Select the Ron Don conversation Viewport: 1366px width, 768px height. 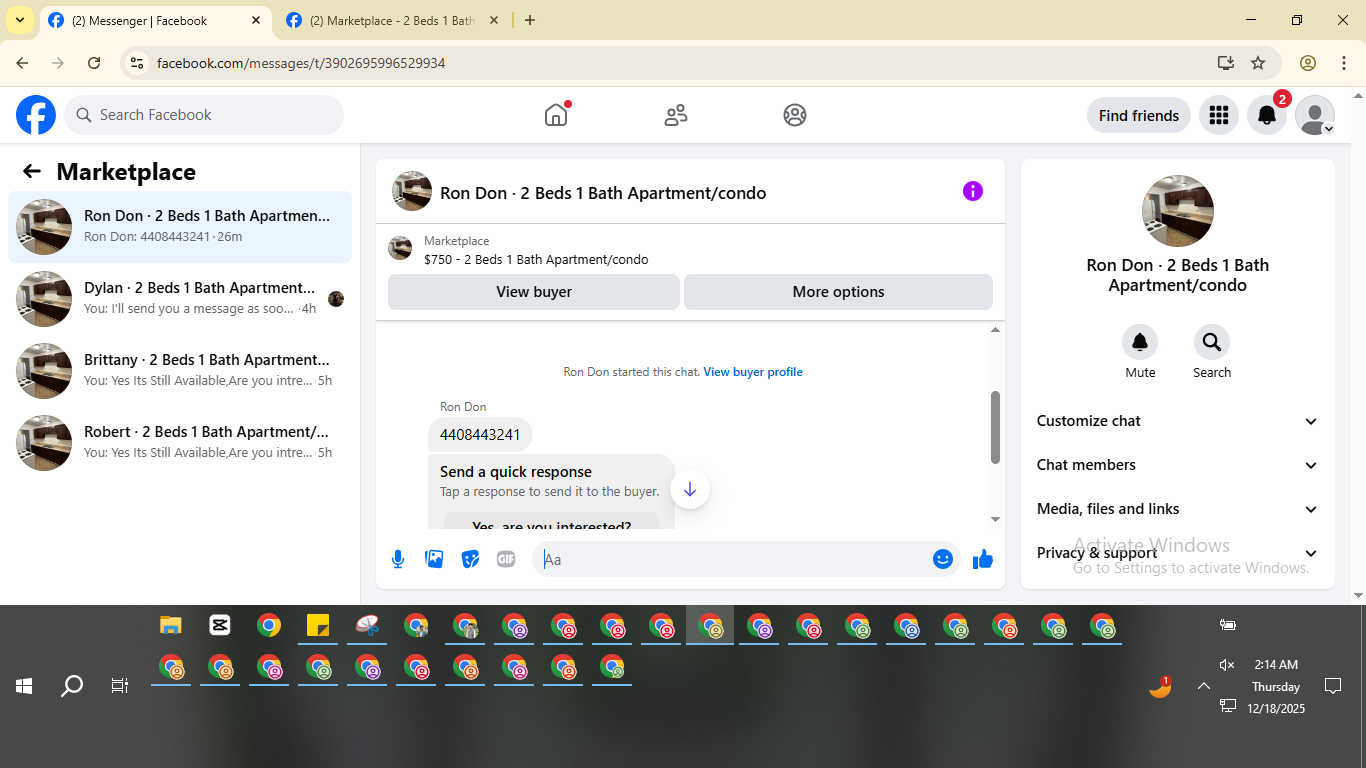point(180,227)
